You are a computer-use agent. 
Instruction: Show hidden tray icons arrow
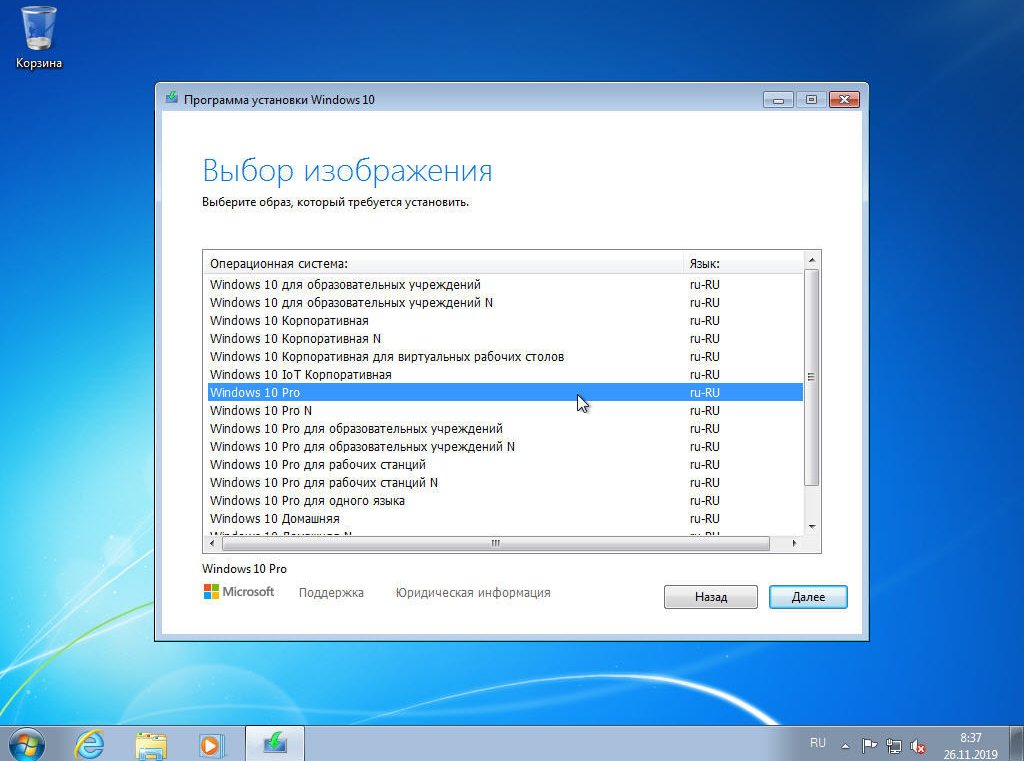pos(845,745)
